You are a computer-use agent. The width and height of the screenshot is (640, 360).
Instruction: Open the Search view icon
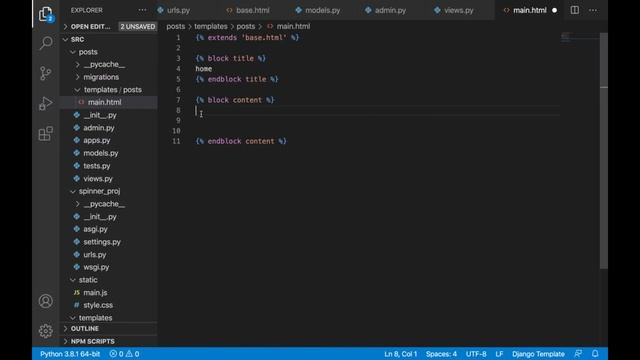(x=46, y=42)
